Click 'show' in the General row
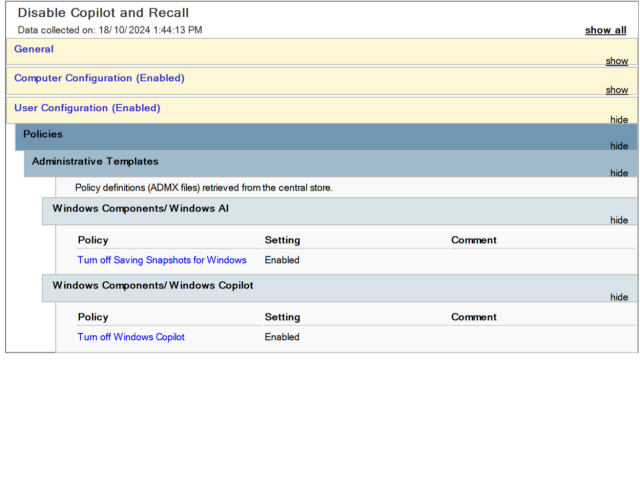Viewport: 640px width, 503px height. [616, 61]
